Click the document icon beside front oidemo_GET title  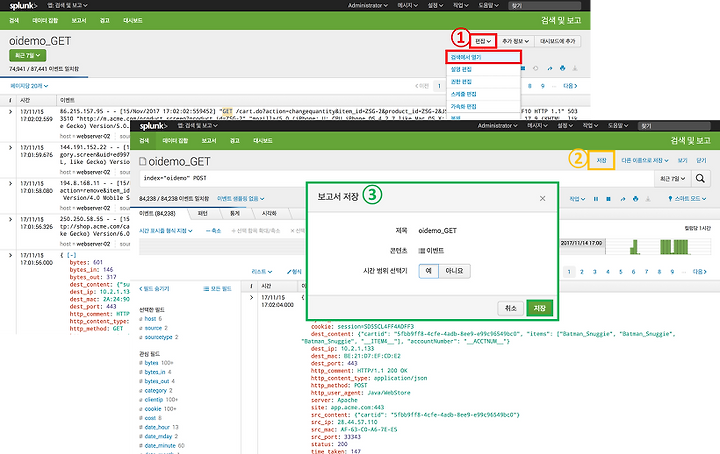click(142, 161)
